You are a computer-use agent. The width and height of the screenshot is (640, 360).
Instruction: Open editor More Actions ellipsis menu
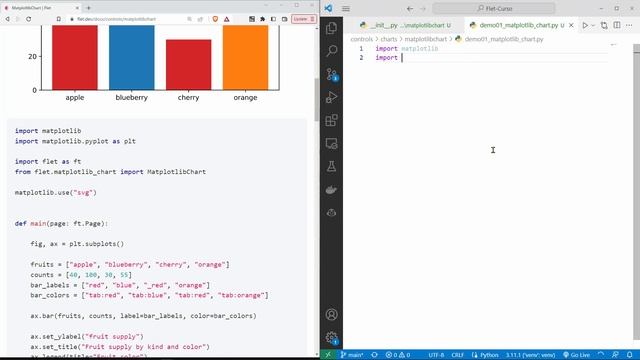629,25
